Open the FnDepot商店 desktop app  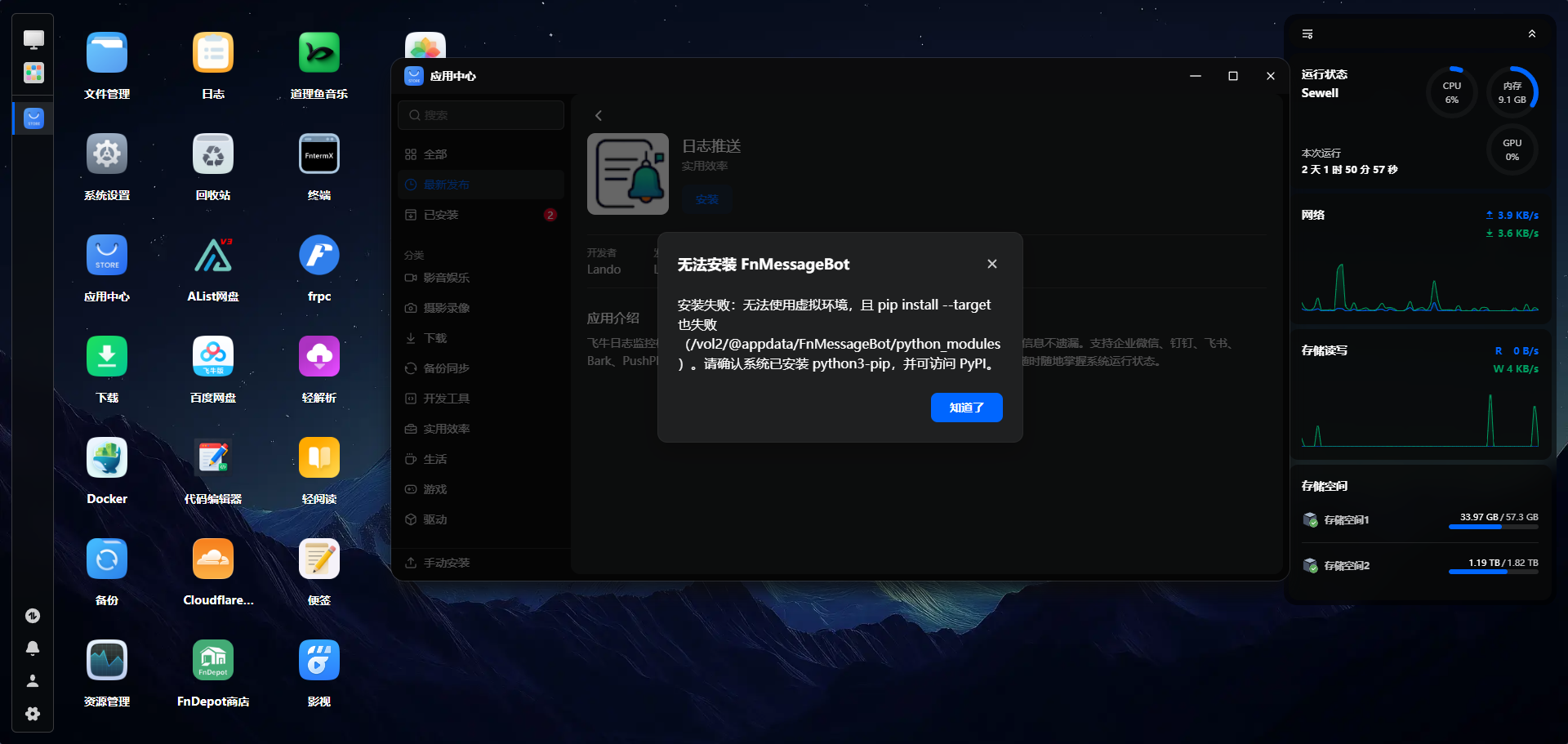213,661
